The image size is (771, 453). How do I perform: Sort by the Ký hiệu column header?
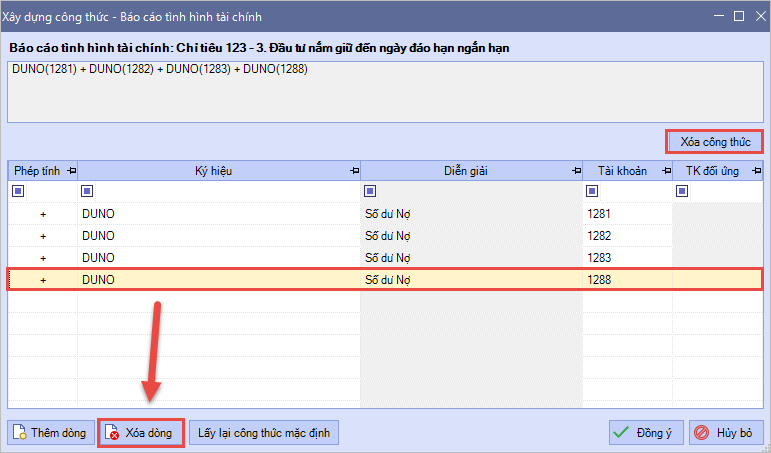click(x=213, y=171)
